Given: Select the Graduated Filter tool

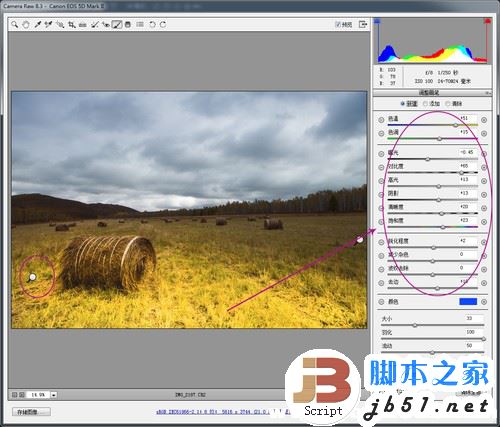Looking at the screenshot, I should click(x=128, y=25).
